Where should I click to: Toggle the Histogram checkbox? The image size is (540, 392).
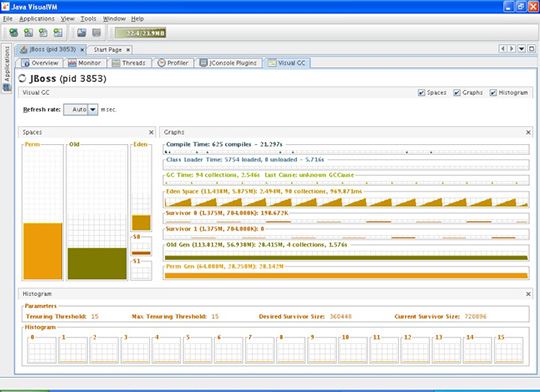(493, 93)
